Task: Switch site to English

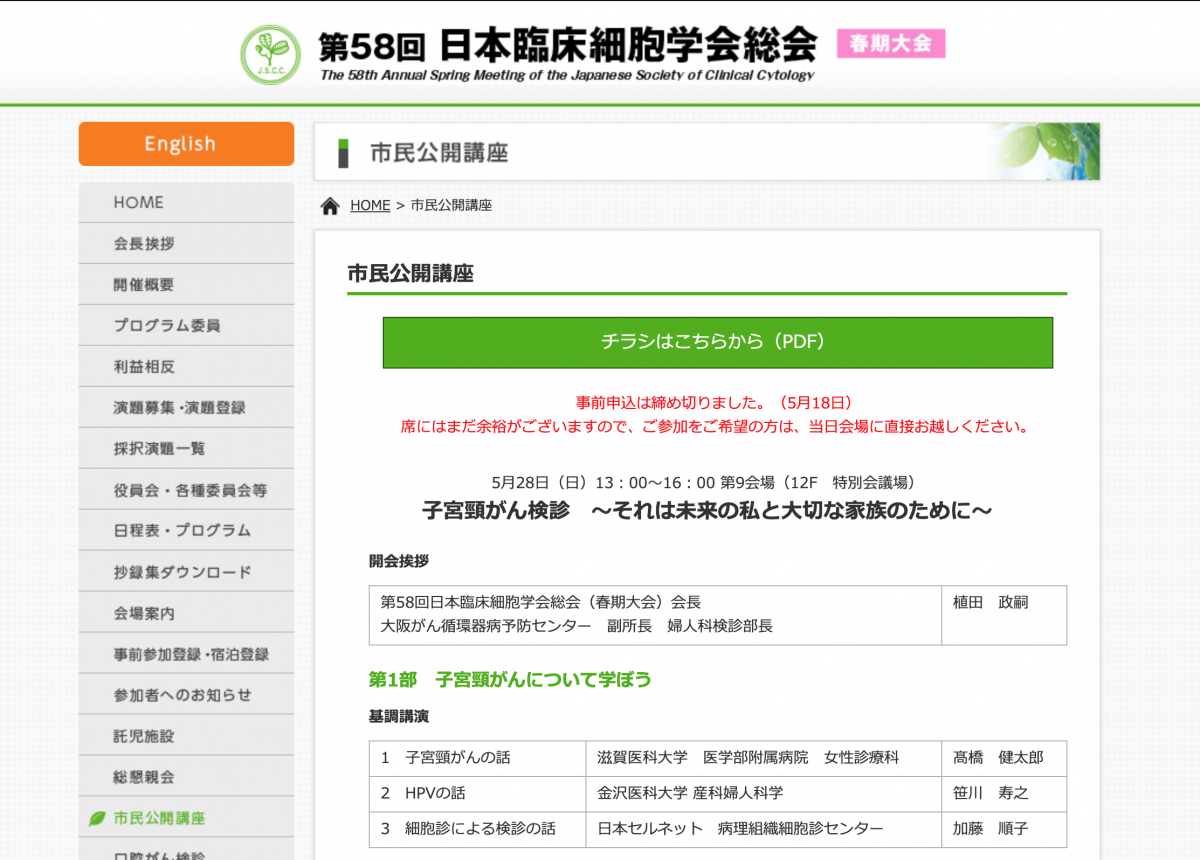Action: [186, 144]
